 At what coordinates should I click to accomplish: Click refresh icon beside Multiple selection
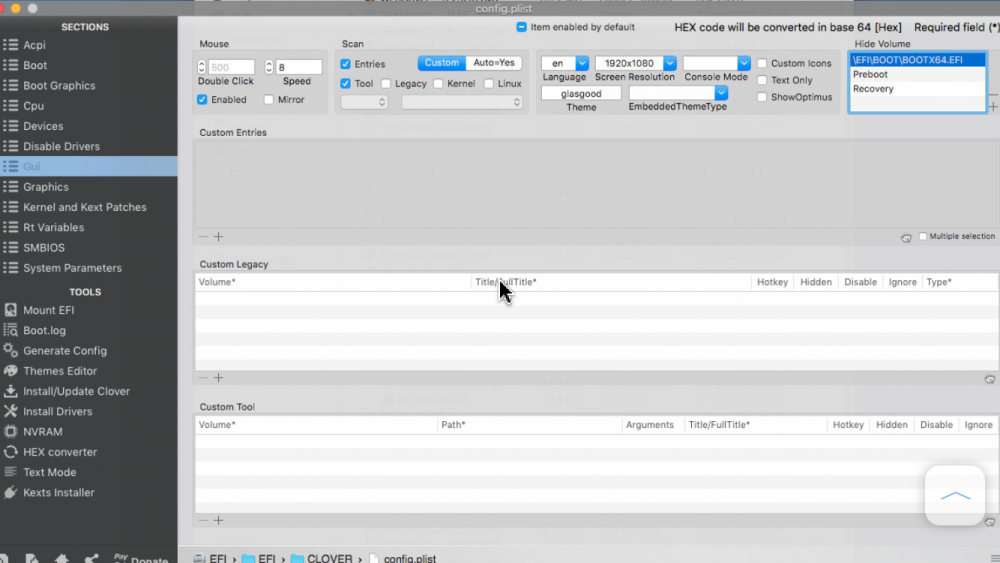click(x=906, y=238)
